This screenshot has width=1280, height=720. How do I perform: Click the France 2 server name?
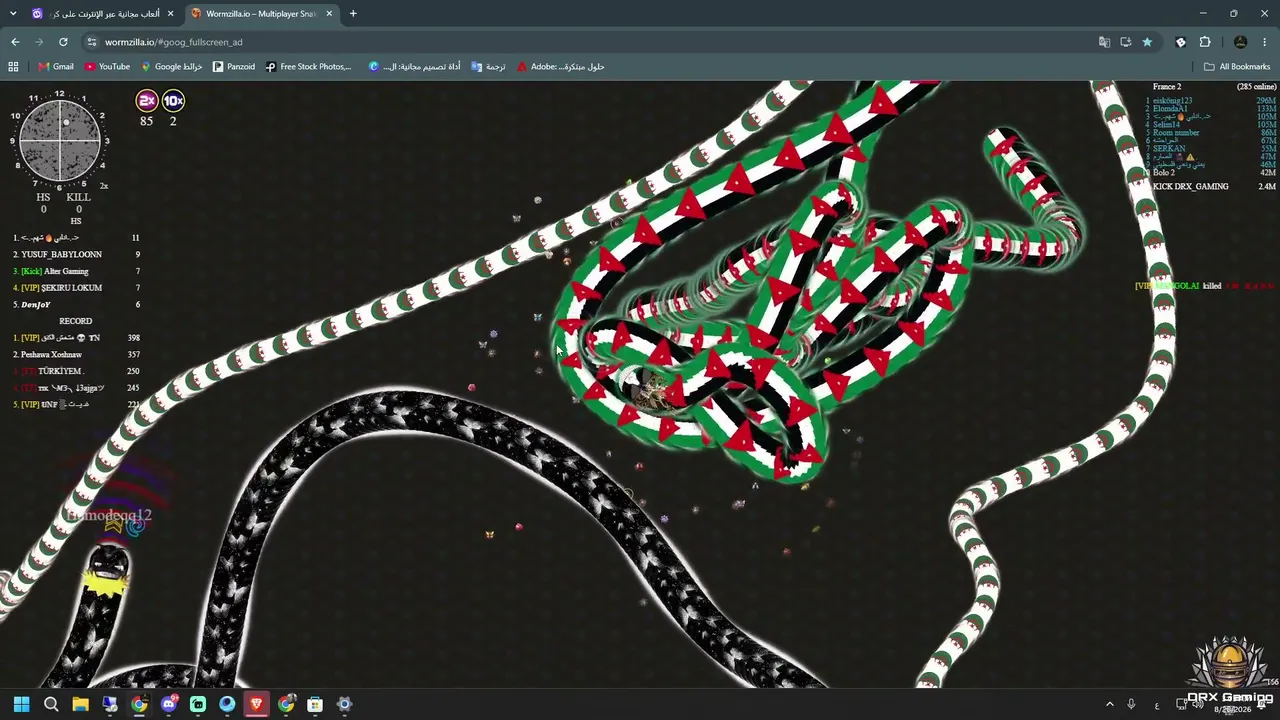point(1166,87)
